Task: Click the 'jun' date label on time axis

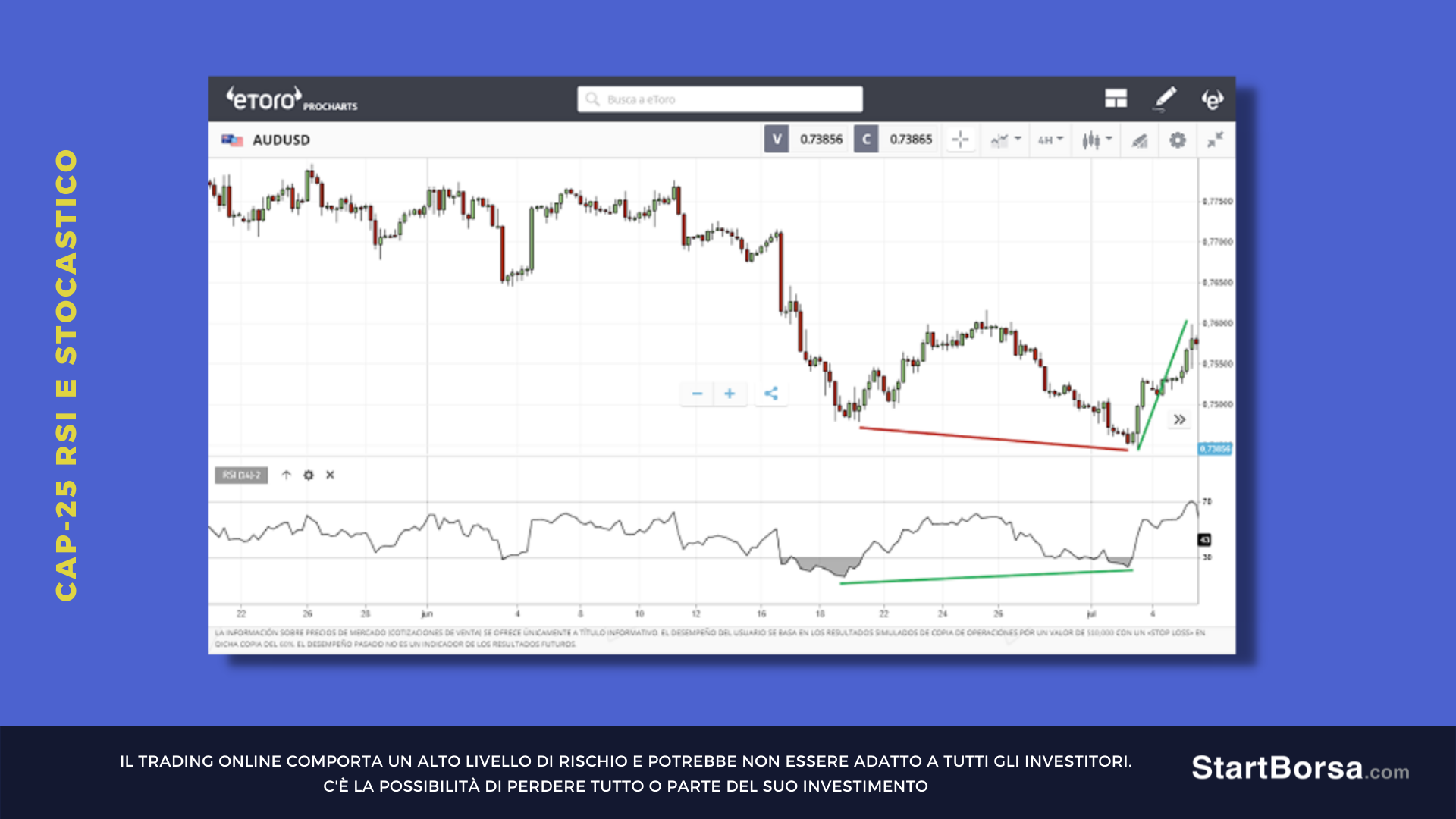Action: pos(427,613)
